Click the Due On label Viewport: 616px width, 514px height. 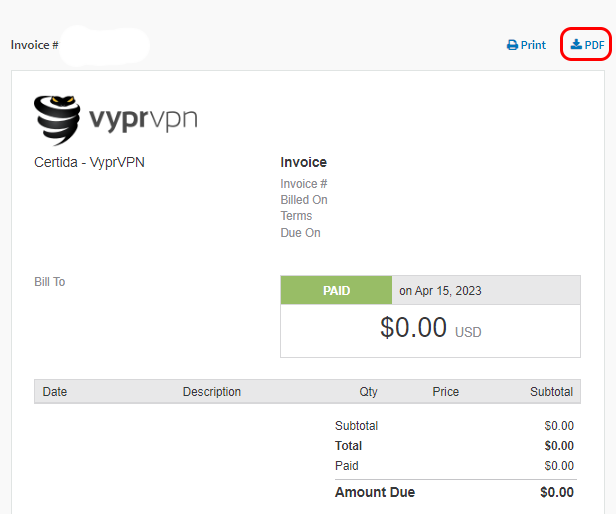pos(300,233)
